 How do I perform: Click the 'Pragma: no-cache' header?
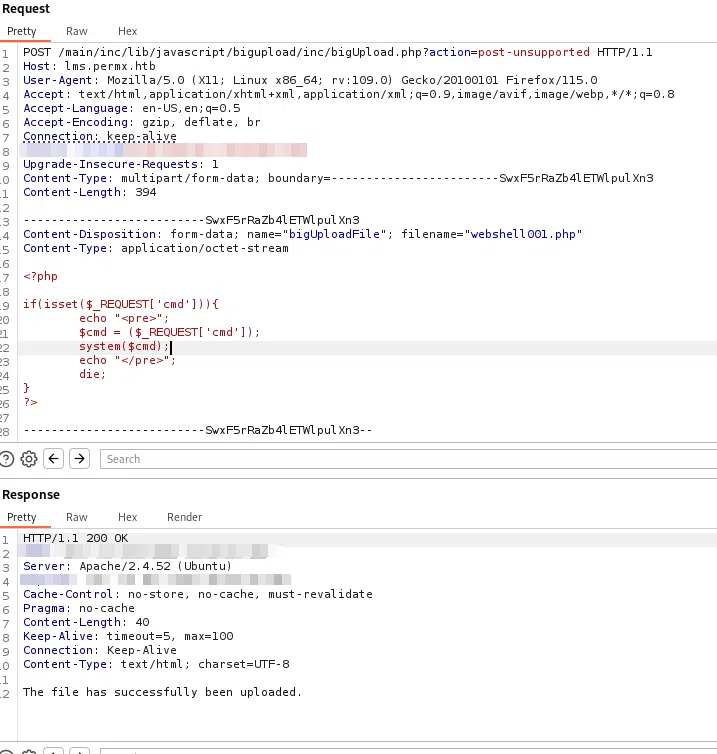point(79,608)
